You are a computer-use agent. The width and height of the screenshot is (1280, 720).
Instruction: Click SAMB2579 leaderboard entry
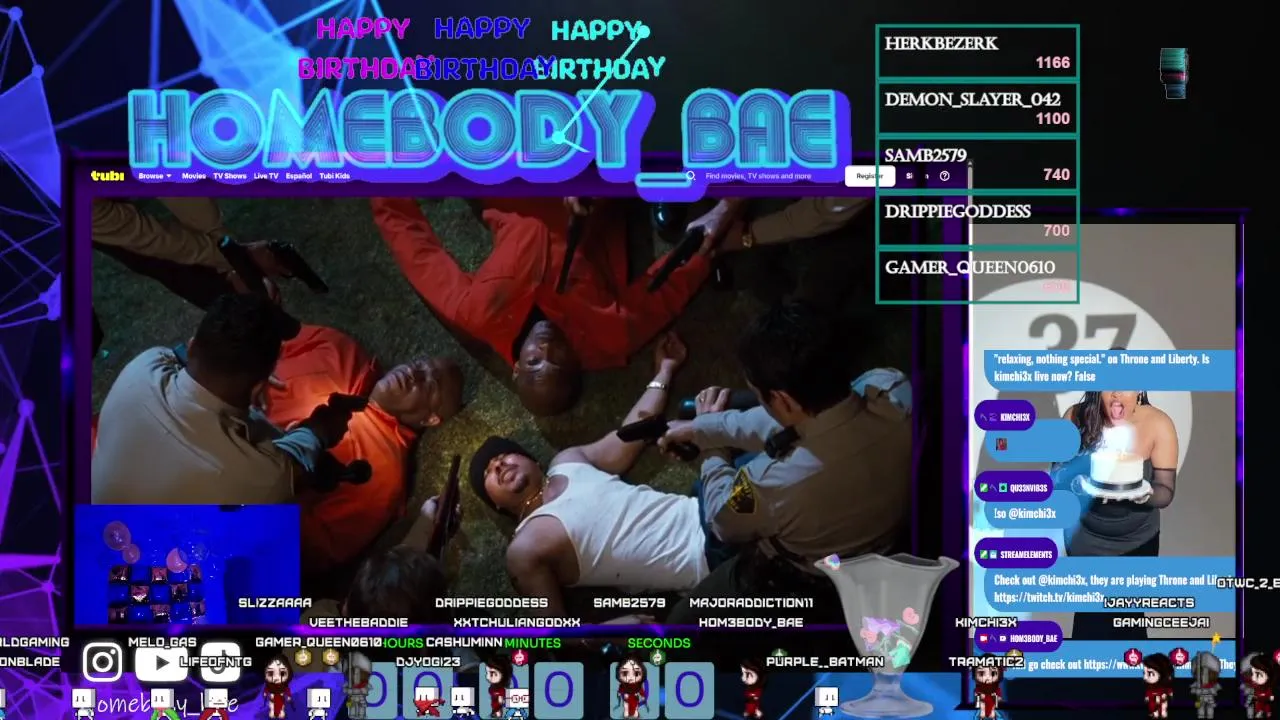977,164
